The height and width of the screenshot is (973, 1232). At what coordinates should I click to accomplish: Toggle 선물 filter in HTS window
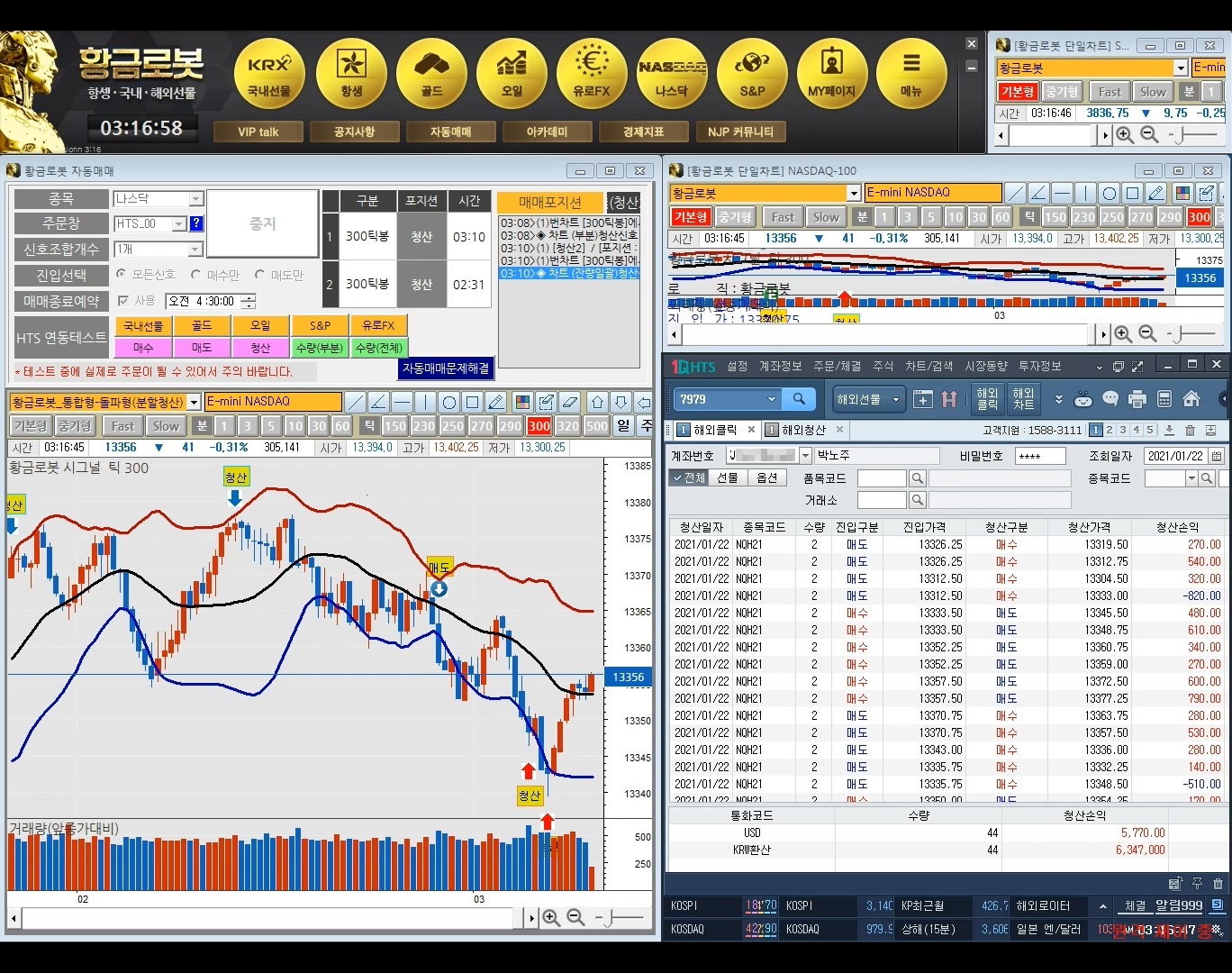click(x=728, y=478)
